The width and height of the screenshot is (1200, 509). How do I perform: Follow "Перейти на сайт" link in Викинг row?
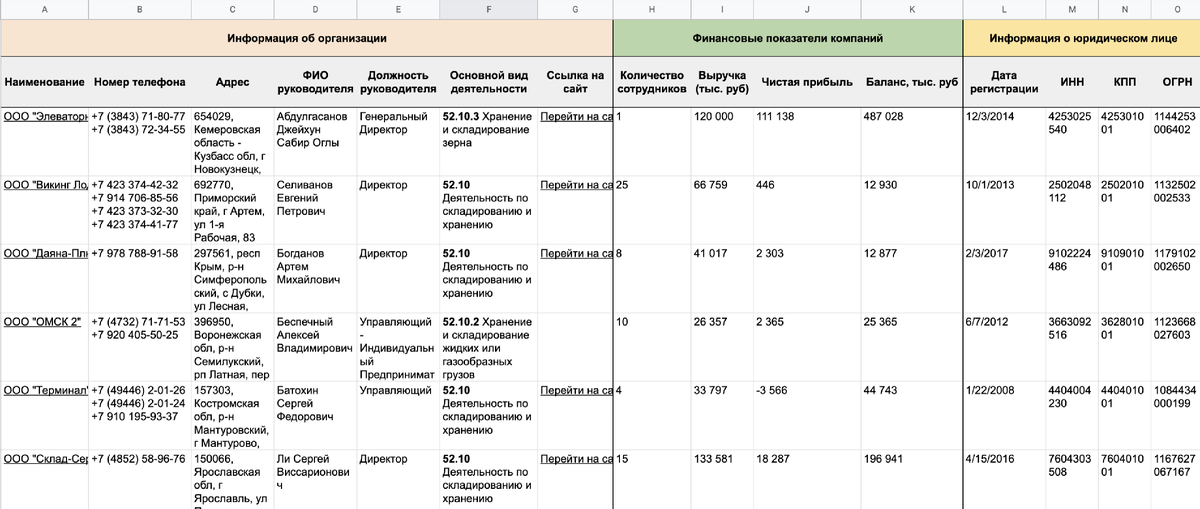coord(575,185)
